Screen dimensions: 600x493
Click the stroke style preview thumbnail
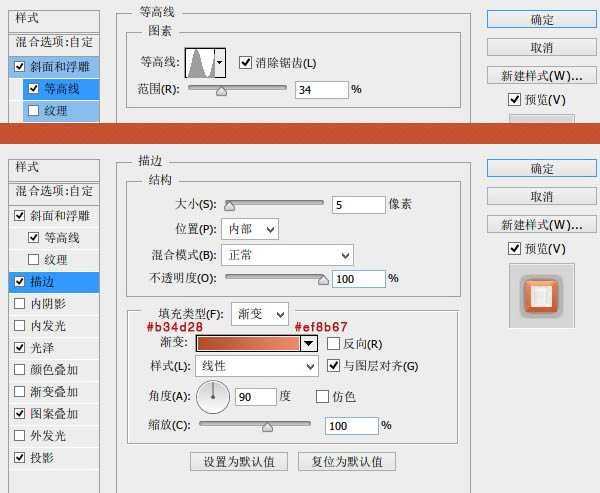click(540, 296)
